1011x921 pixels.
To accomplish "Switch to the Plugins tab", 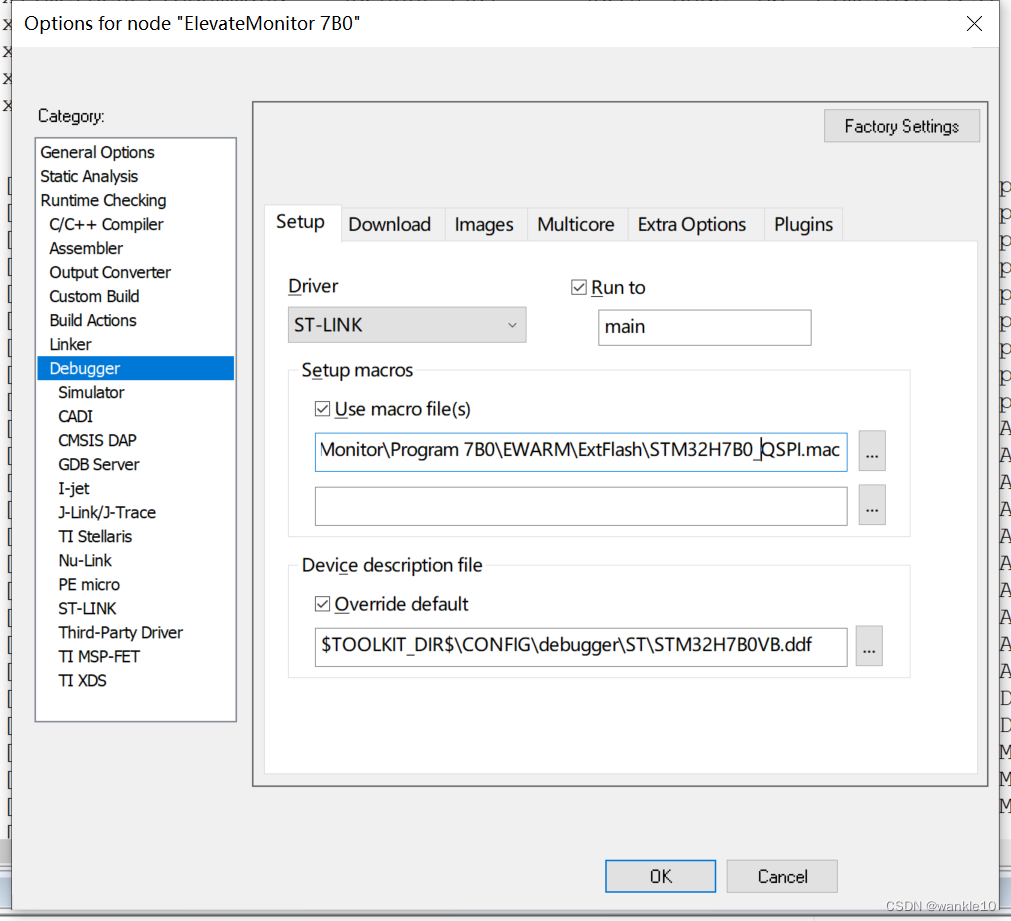I will (803, 224).
